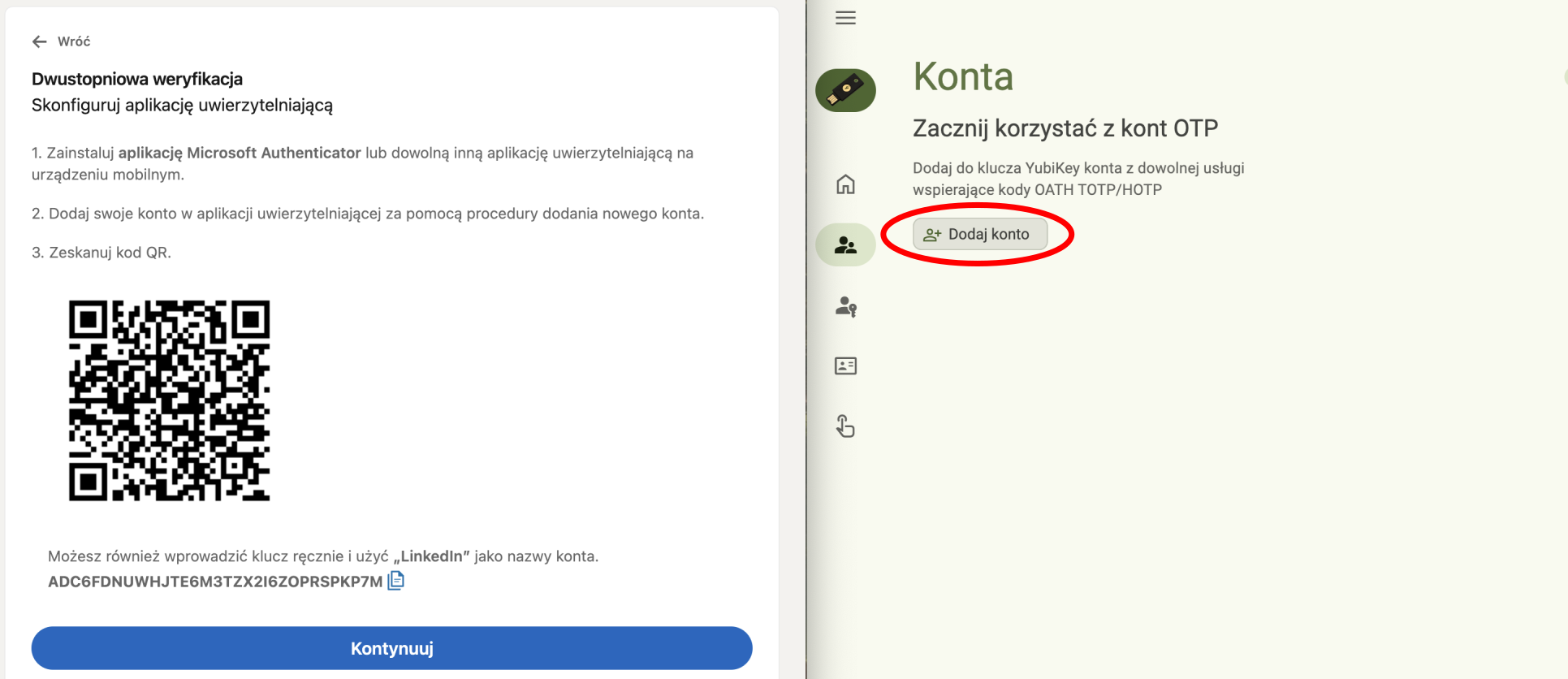Click the Zacznij korzystać z kont OTP heading
The width and height of the screenshot is (1568, 679).
(x=1065, y=128)
